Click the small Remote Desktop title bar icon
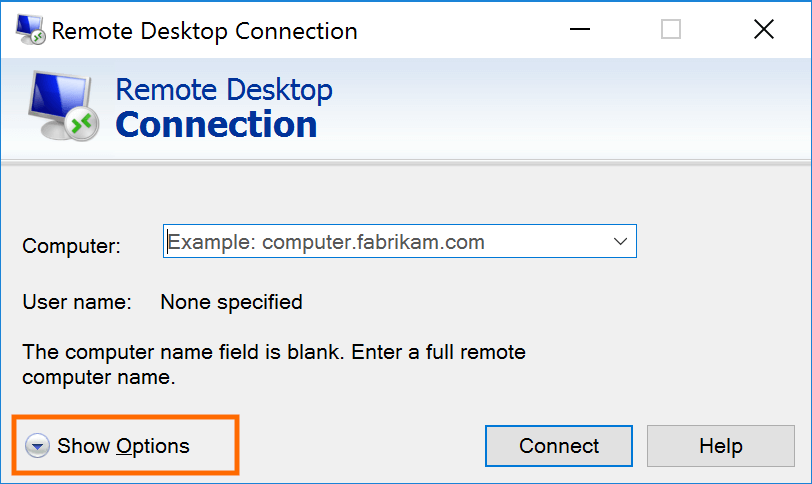Screen dimensions: 812x484 pyautogui.click(x=28, y=30)
